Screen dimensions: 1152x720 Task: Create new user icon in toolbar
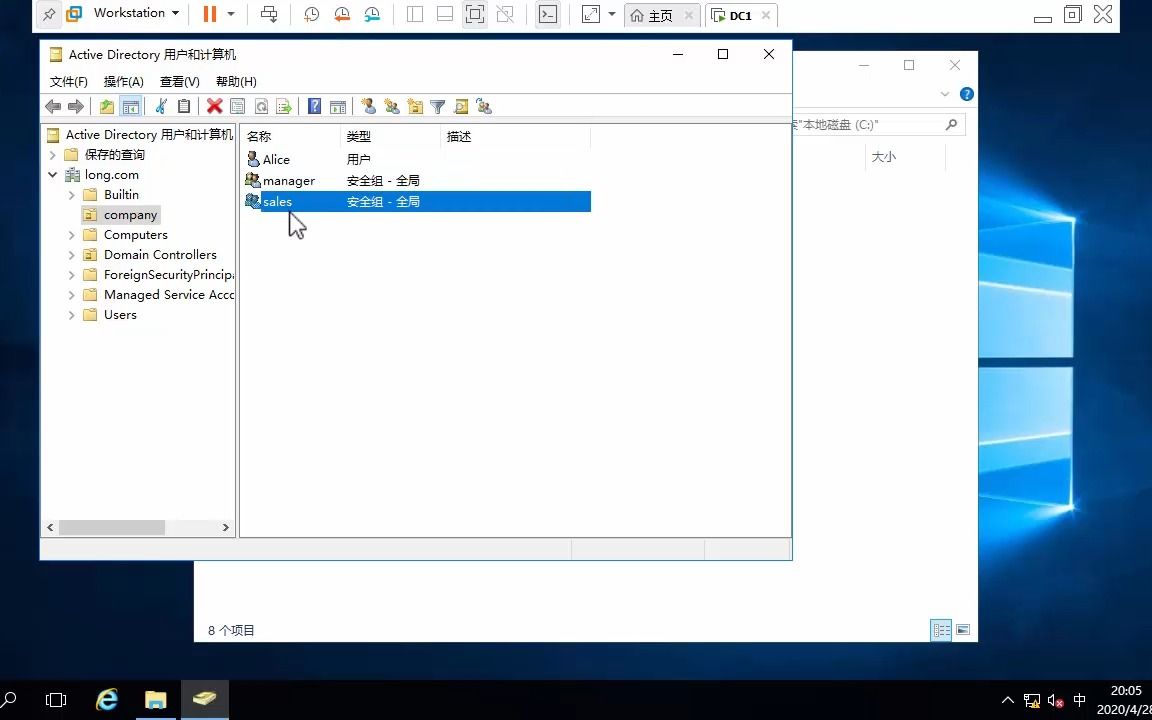pyautogui.click(x=369, y=107)
